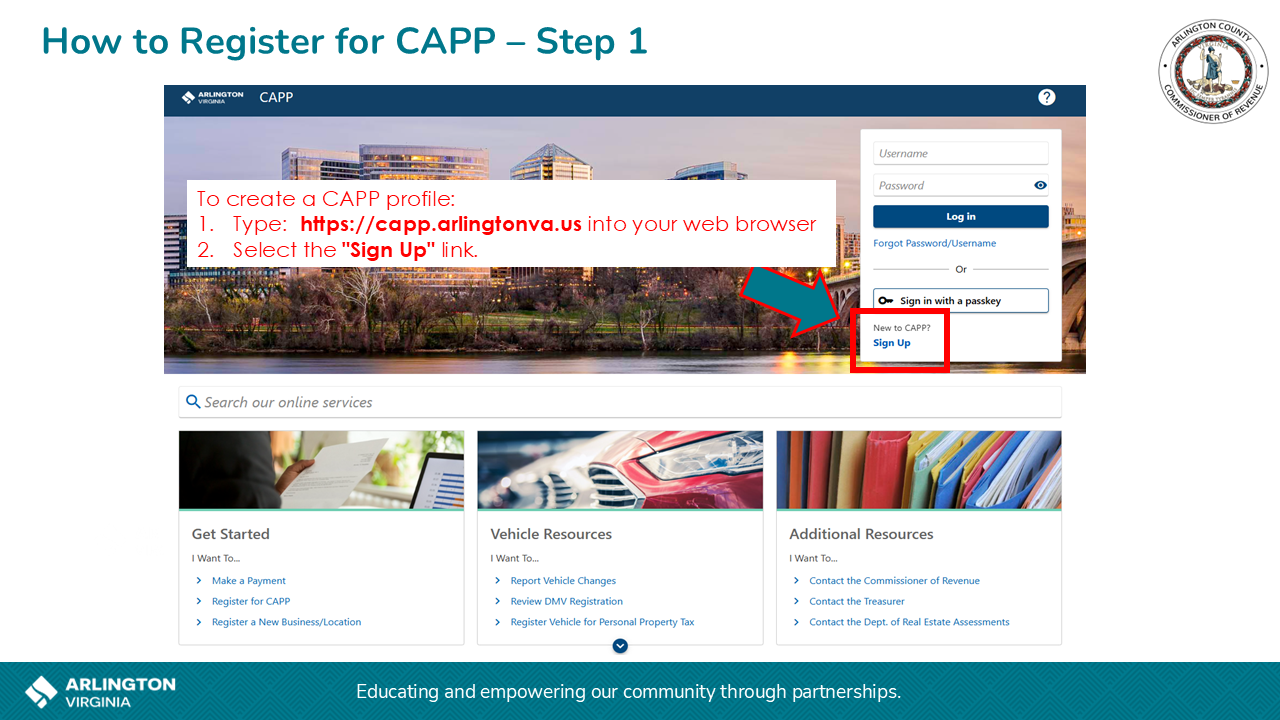Open the Contact the Treasurer link

[857, 601]
